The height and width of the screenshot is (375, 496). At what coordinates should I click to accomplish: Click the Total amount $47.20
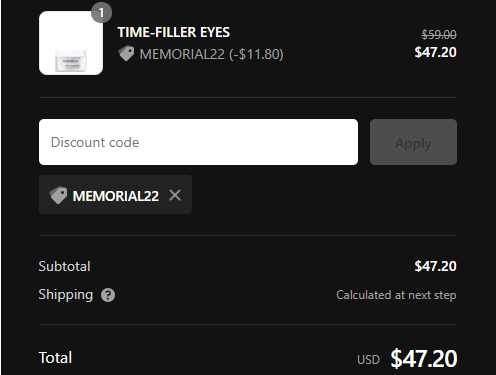point(424,359)
